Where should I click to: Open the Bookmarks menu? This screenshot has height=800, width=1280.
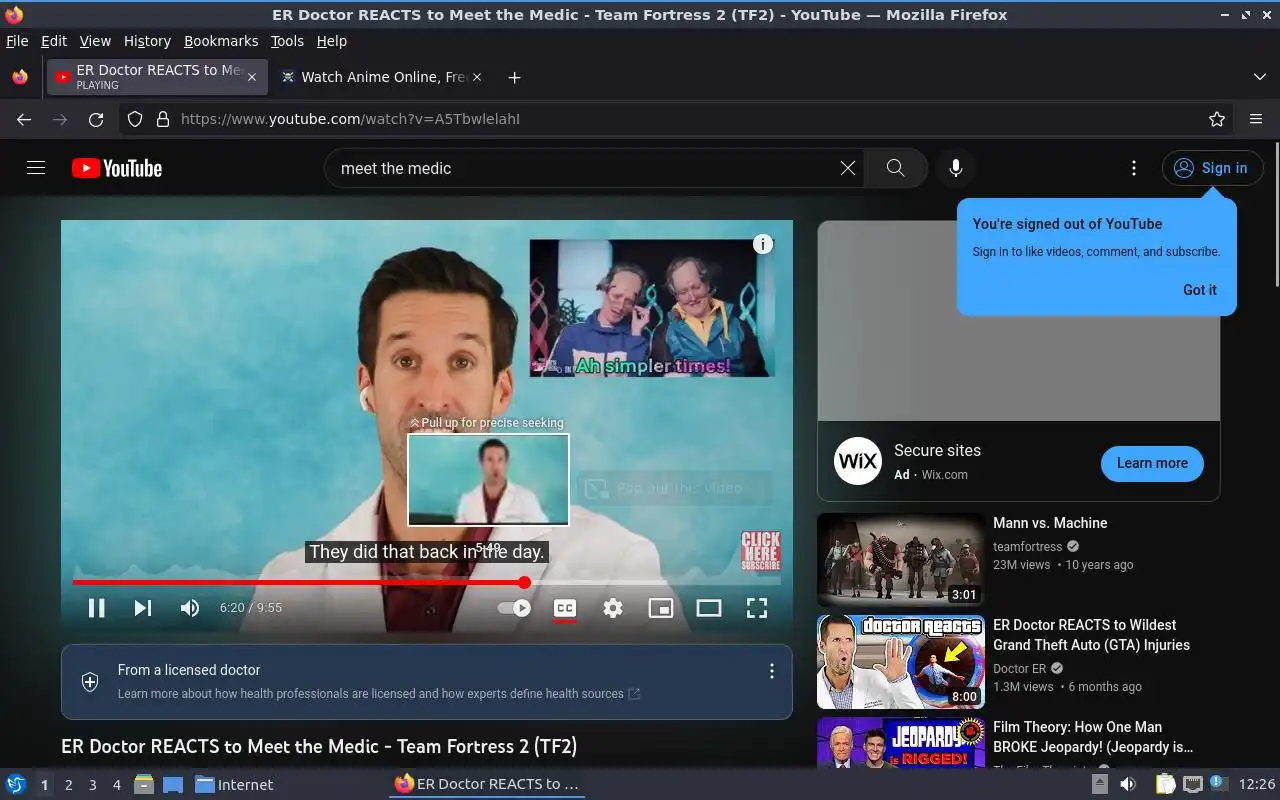pos(221,41)
